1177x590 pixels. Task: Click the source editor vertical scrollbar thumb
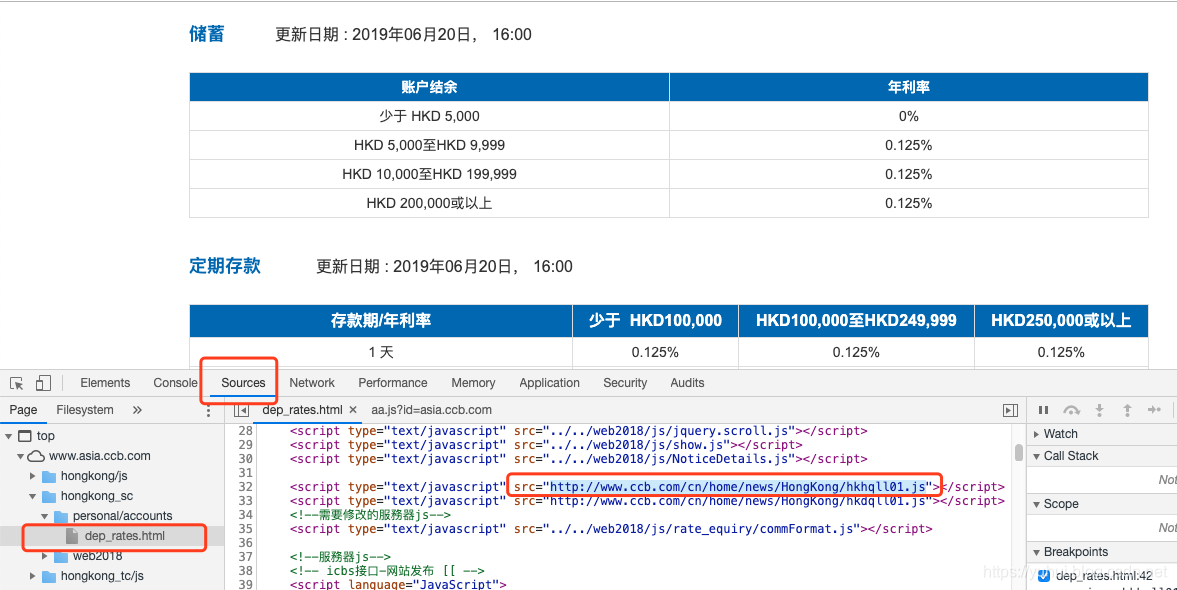tap(1019, 453)
